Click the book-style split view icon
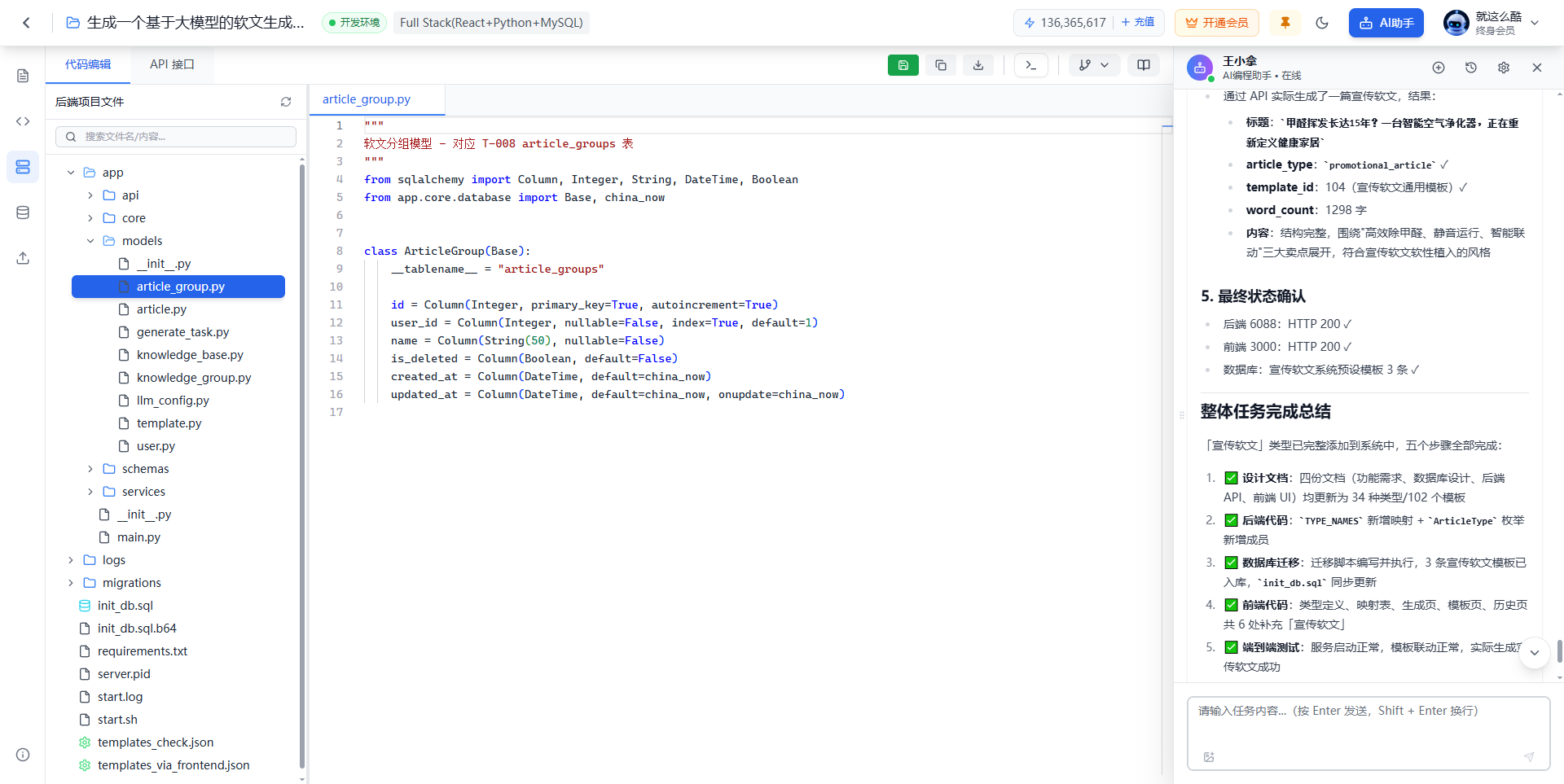 [1144, 65]
